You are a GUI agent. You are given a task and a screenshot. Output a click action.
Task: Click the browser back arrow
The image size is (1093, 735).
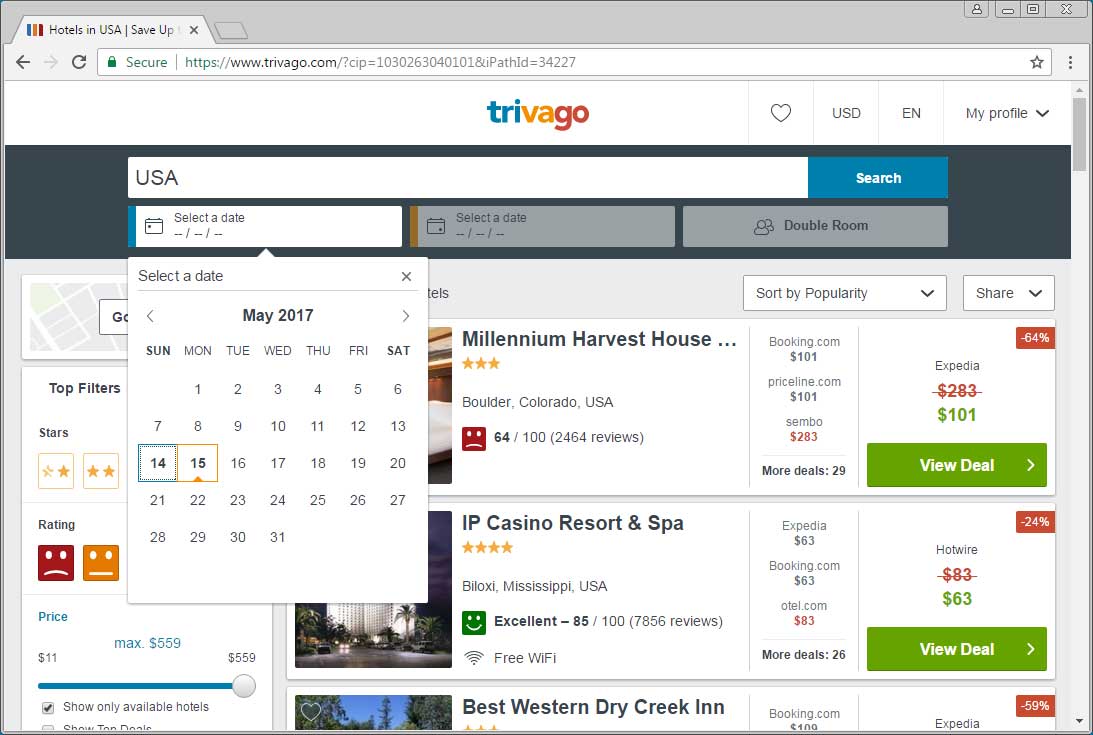(23, 62)
